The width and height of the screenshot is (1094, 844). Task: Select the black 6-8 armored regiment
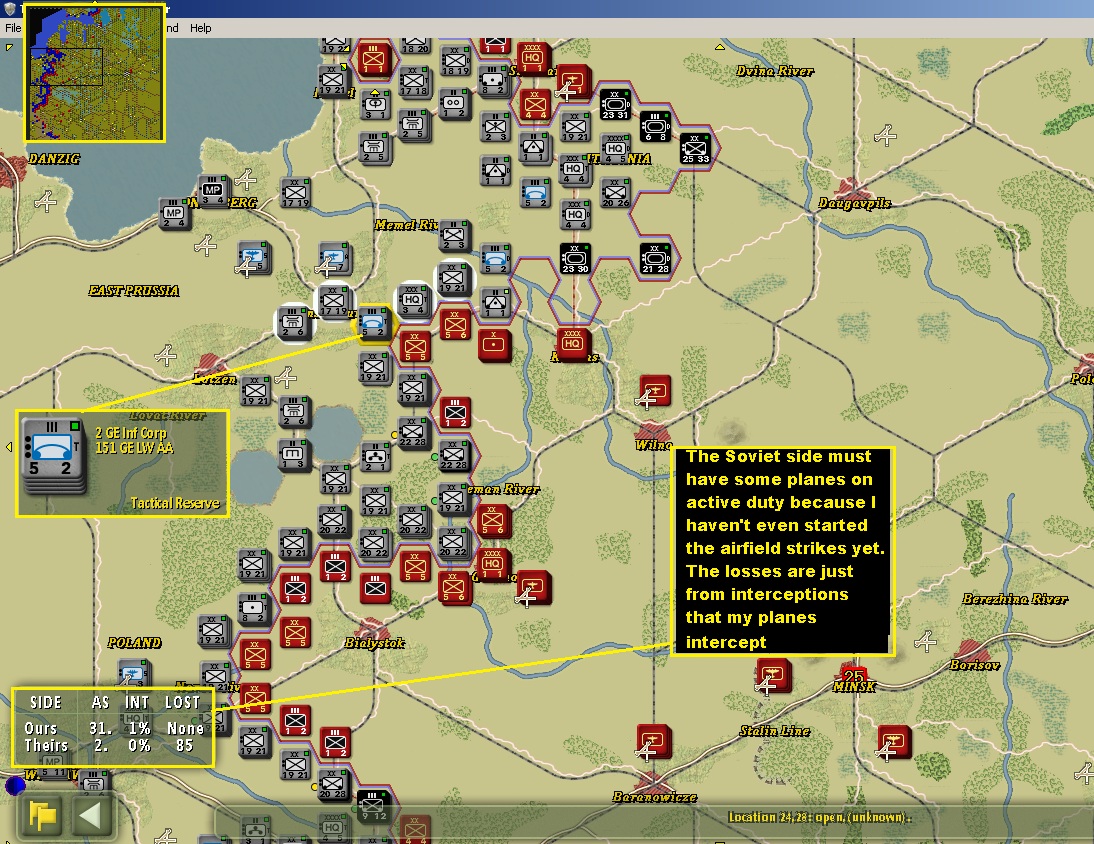point(655,126)
